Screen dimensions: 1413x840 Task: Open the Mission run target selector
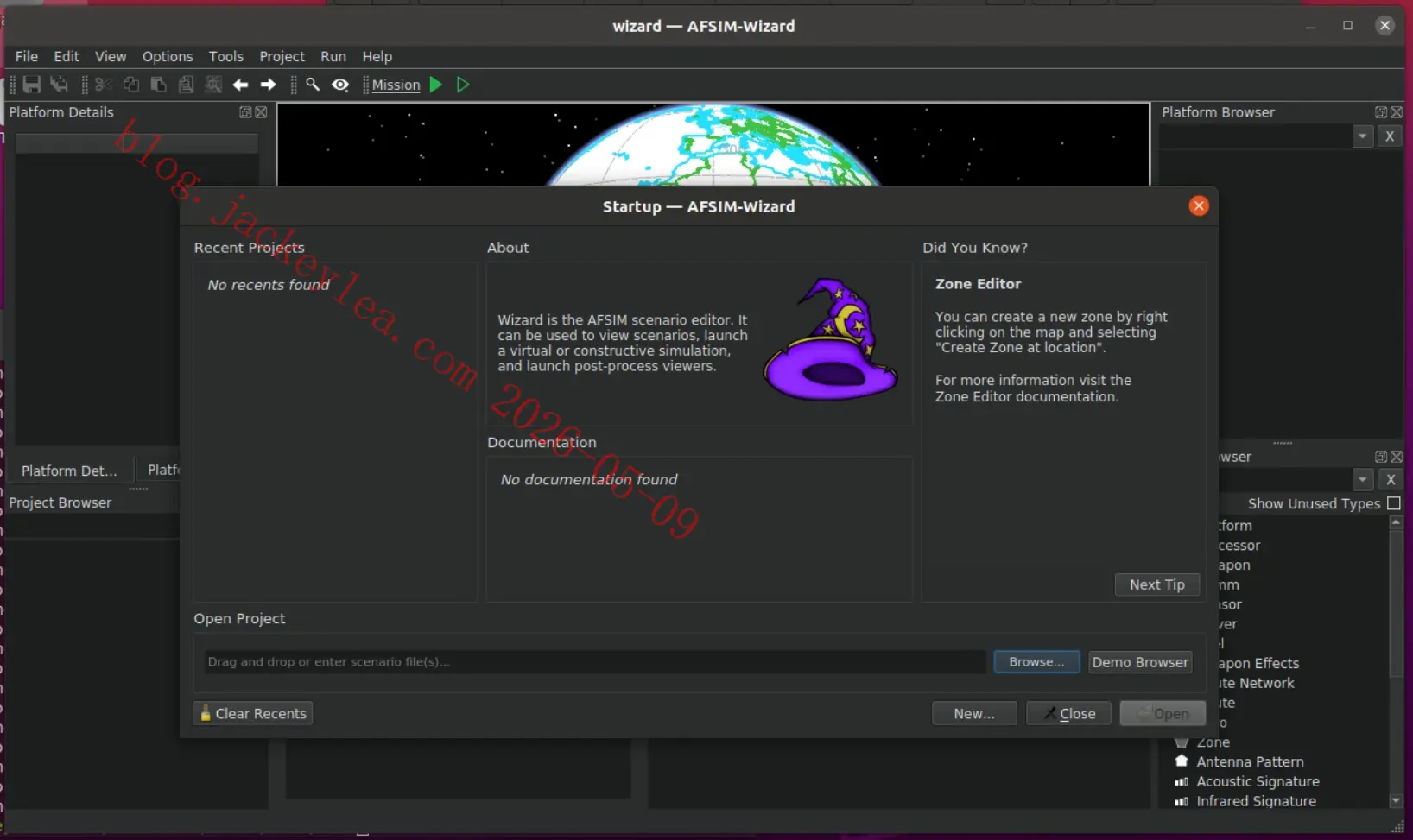(396, 85)
